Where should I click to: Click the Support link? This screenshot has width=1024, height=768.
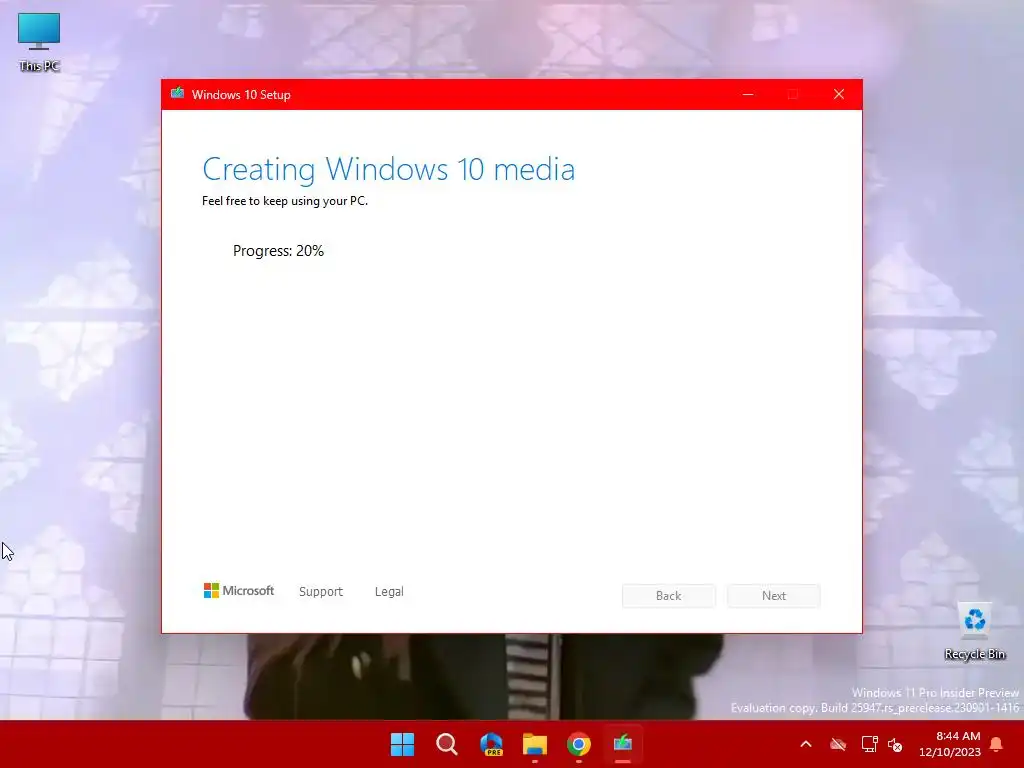click(321, 592)
